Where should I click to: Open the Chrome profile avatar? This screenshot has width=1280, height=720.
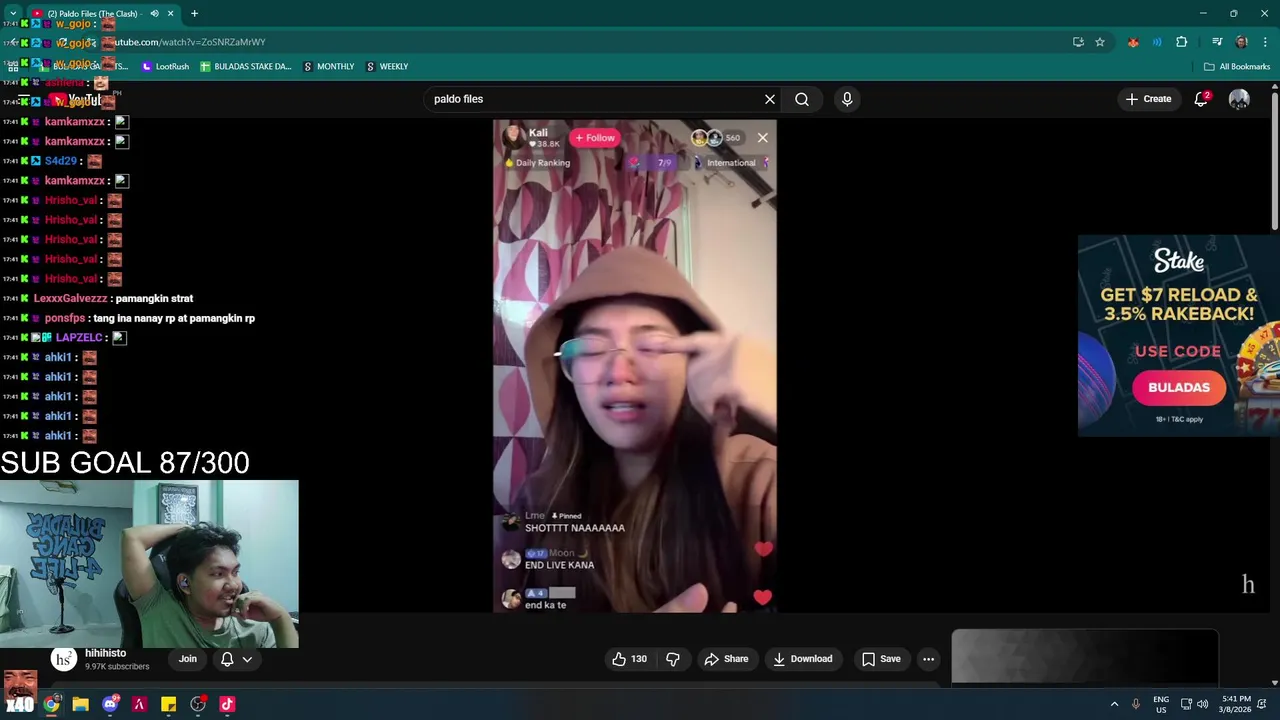point(1242,42)
